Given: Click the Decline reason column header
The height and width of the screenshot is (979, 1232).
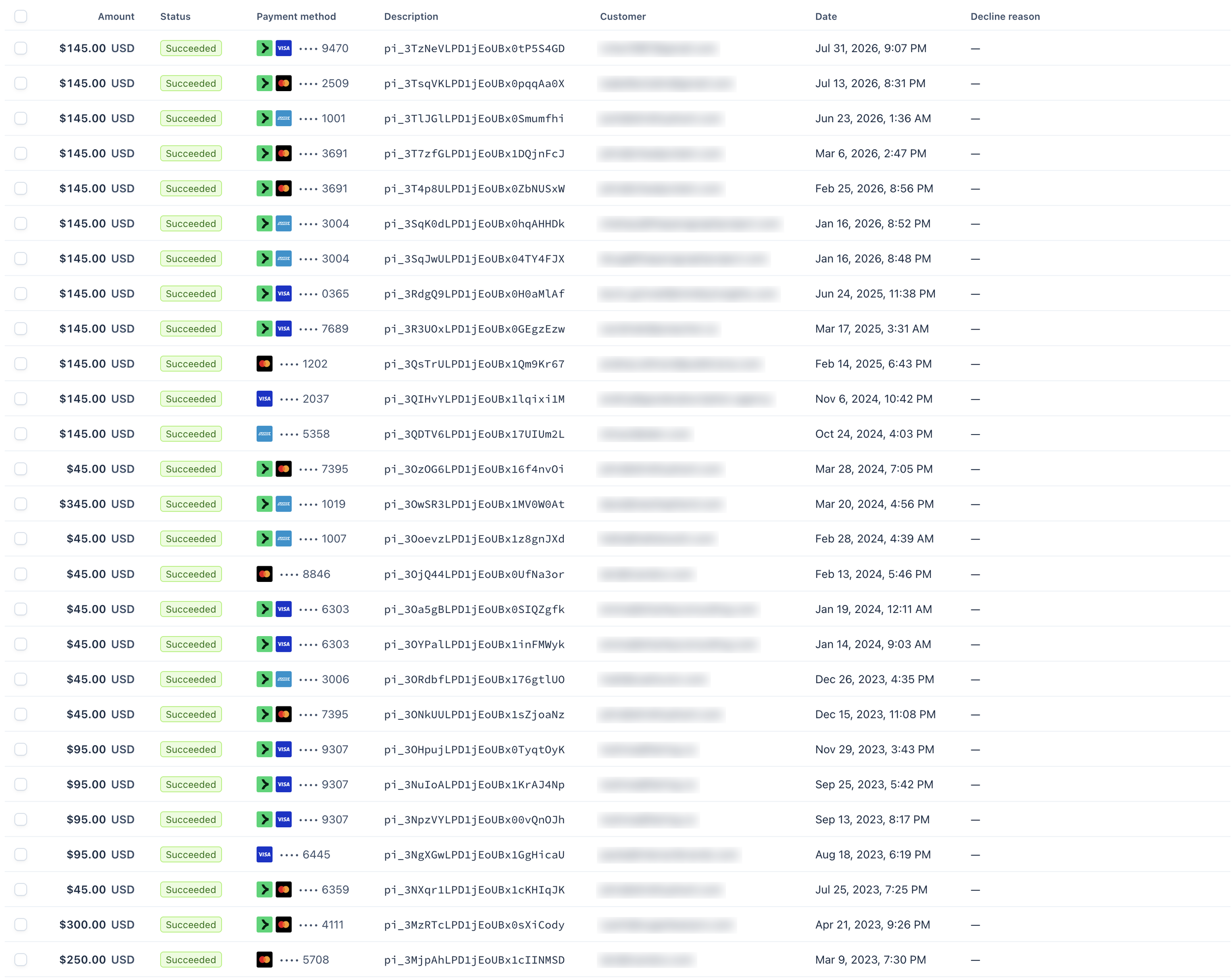Looking at the screenshot, I should [x=1005, y=17].
